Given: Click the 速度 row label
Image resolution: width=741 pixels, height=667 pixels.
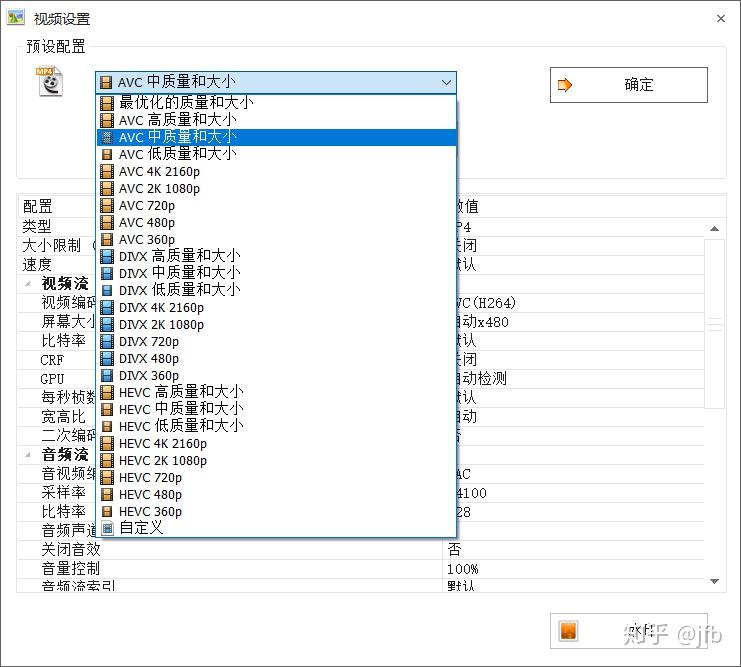Looking at the screenshot, I should (37, 265).
